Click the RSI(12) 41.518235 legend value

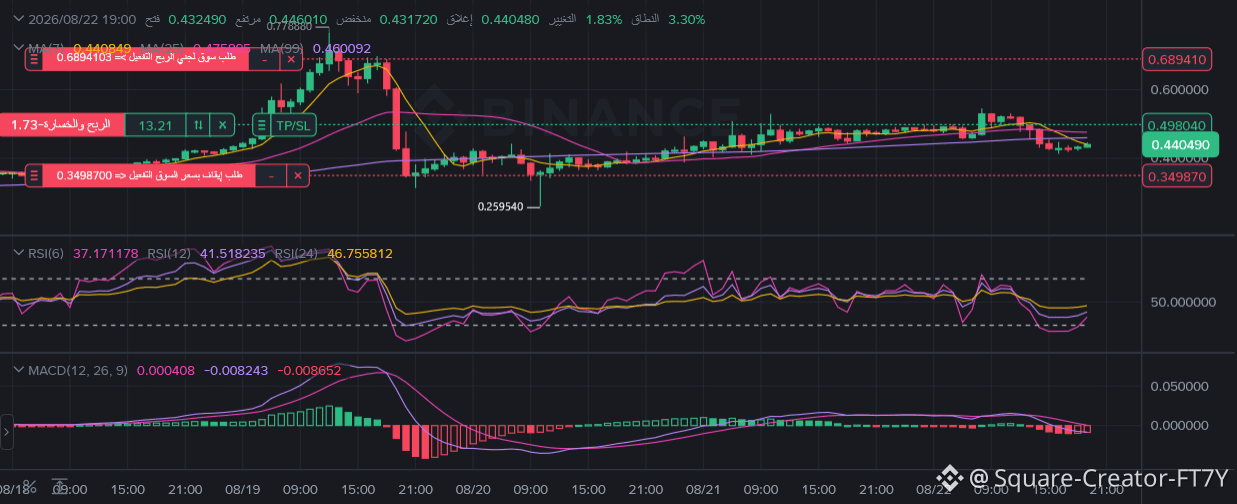pyautogui.click(x=232, y=253)
